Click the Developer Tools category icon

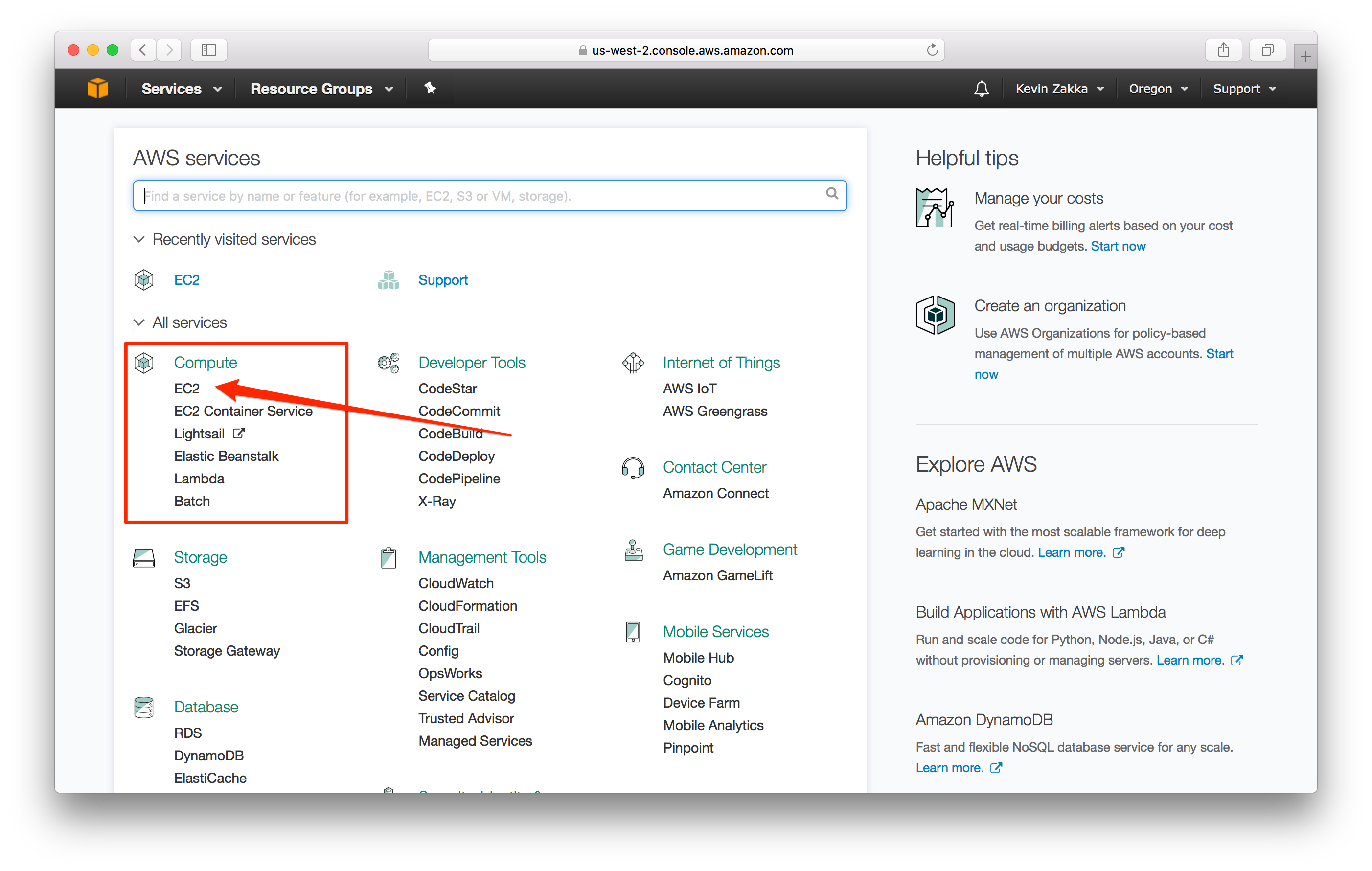pyautogui.click(x=390, y=362)
